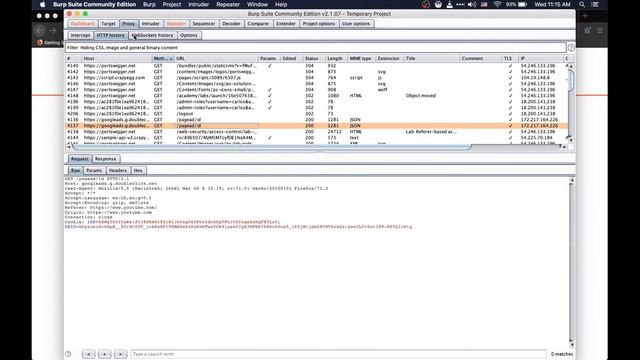Open the Project menu

coord(172,4)
